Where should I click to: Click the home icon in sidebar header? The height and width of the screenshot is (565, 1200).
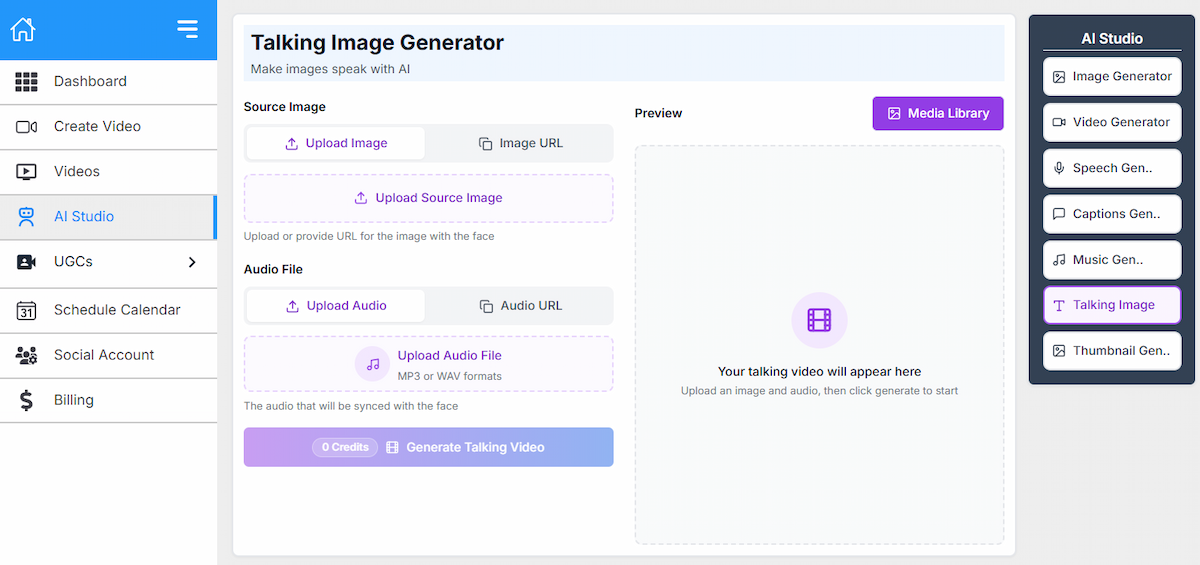click(x=23, y=29)
